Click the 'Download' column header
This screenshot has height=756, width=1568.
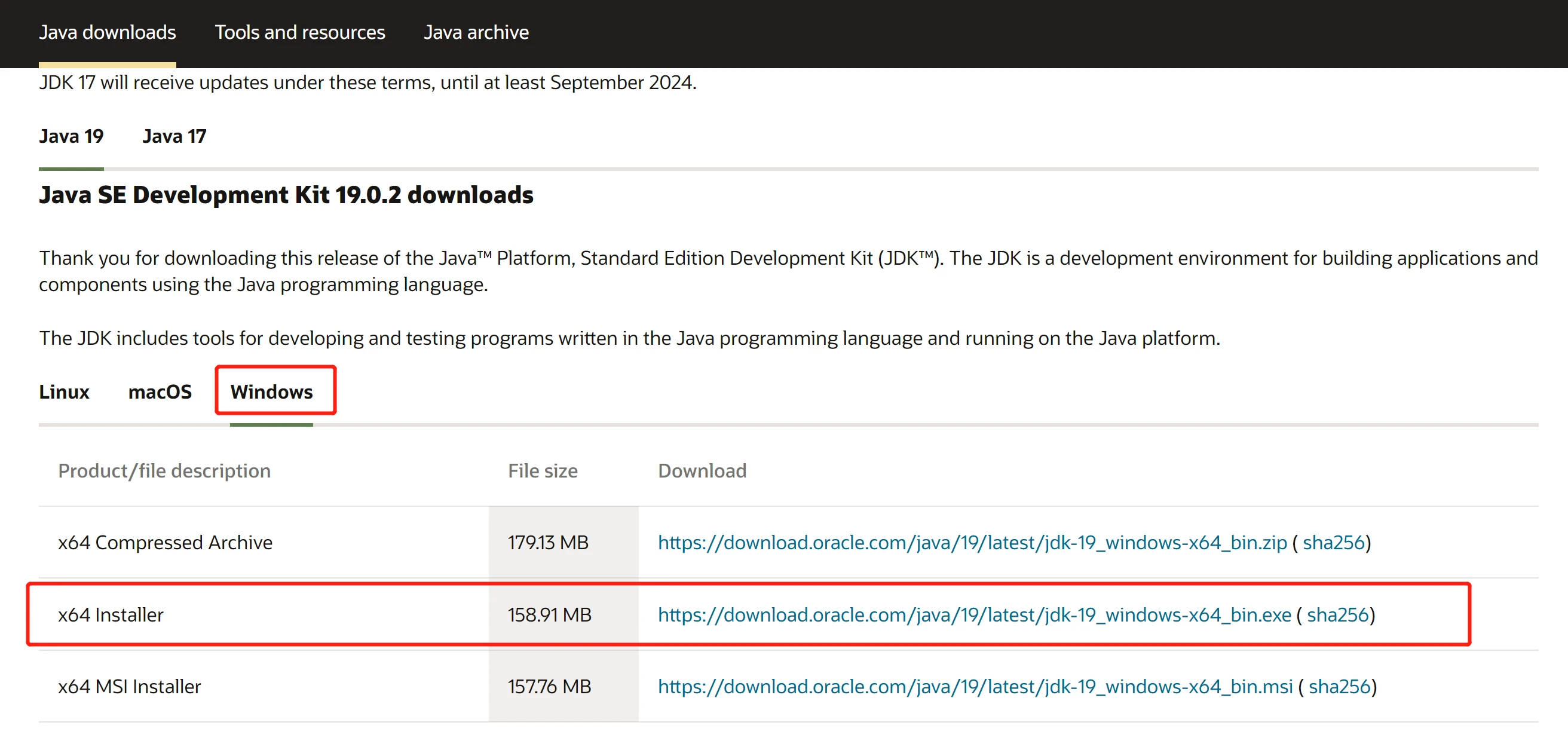pos(702,471)
